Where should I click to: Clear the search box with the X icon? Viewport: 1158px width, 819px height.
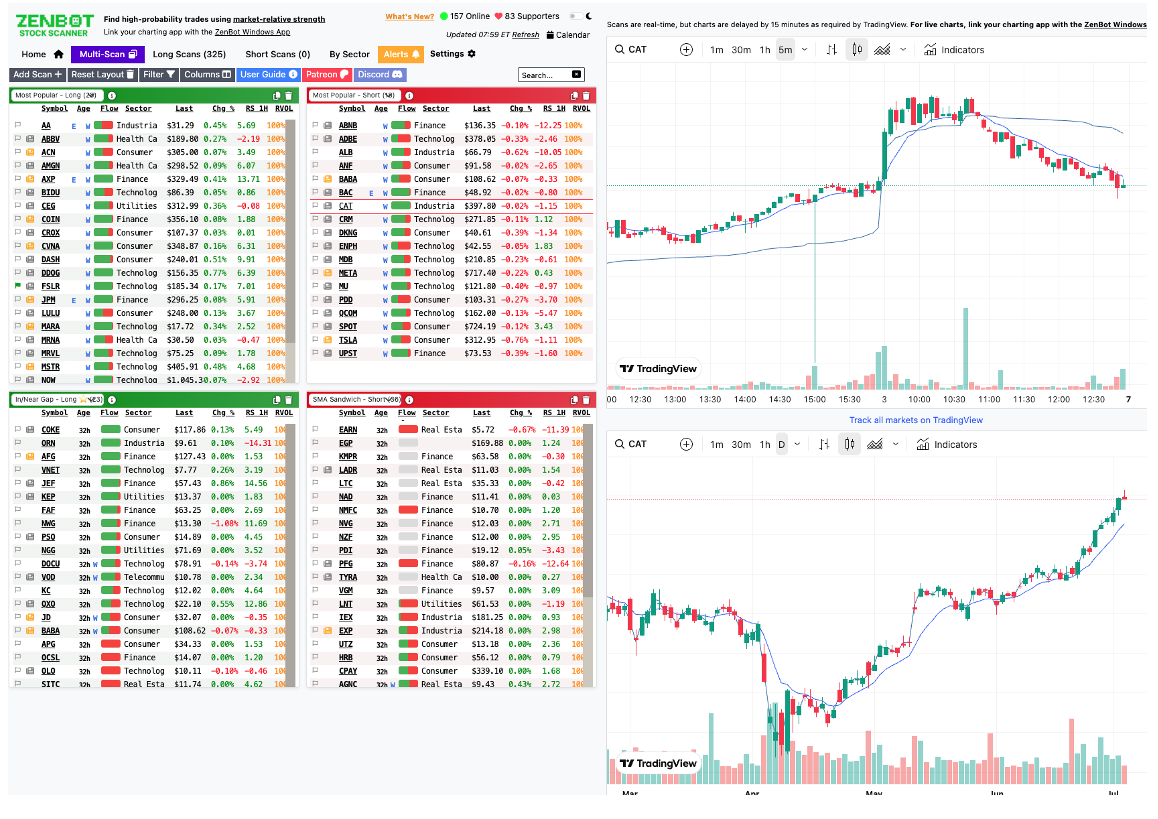577,75
